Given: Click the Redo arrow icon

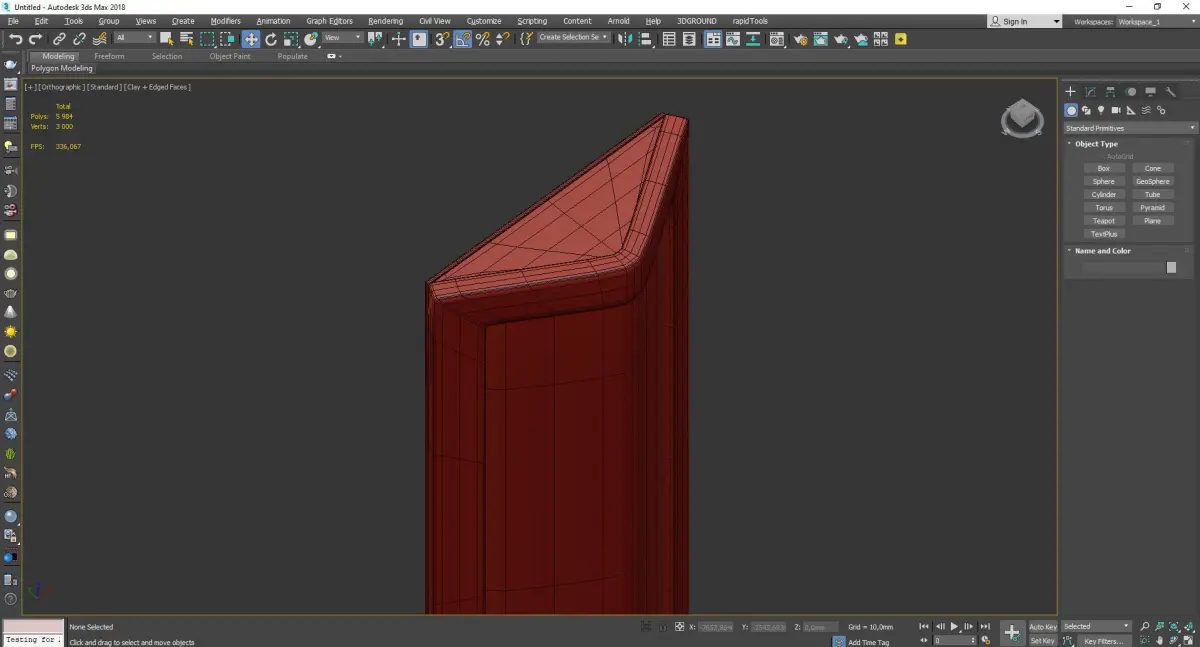Looking at the screenshot, I should pos(36,39).
